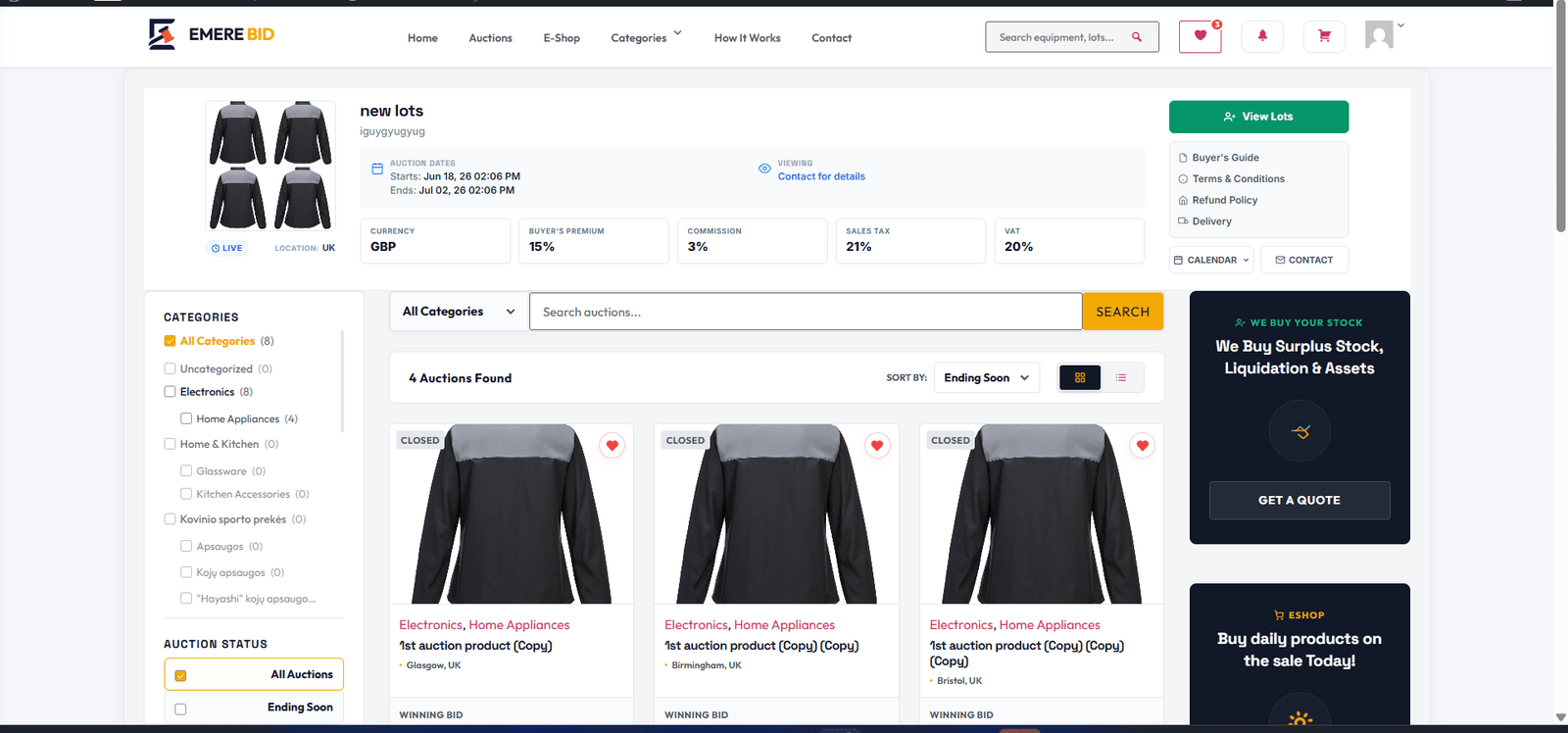The width and height of the screenshot is (1568, 733).
Task: Open the Ending Soon sort dropdown
Action: tap(987, 377)
